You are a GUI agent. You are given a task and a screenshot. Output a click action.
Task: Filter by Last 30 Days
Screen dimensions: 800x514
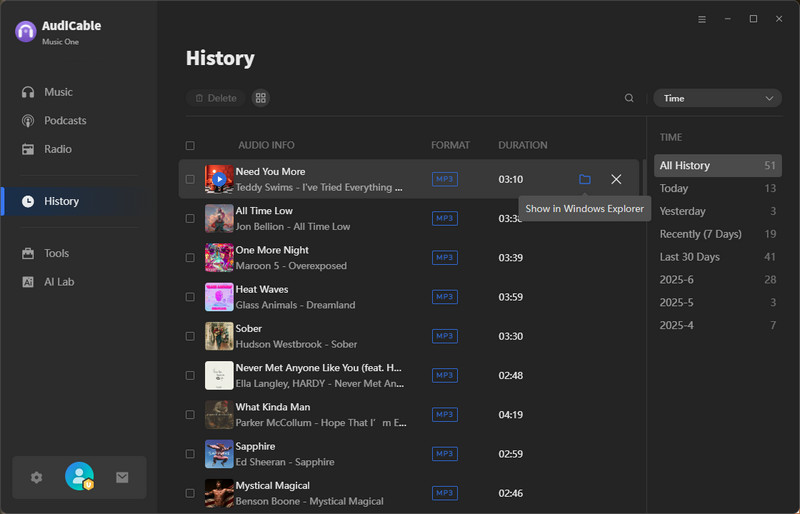pyautogui.click(x=717, y=257)
